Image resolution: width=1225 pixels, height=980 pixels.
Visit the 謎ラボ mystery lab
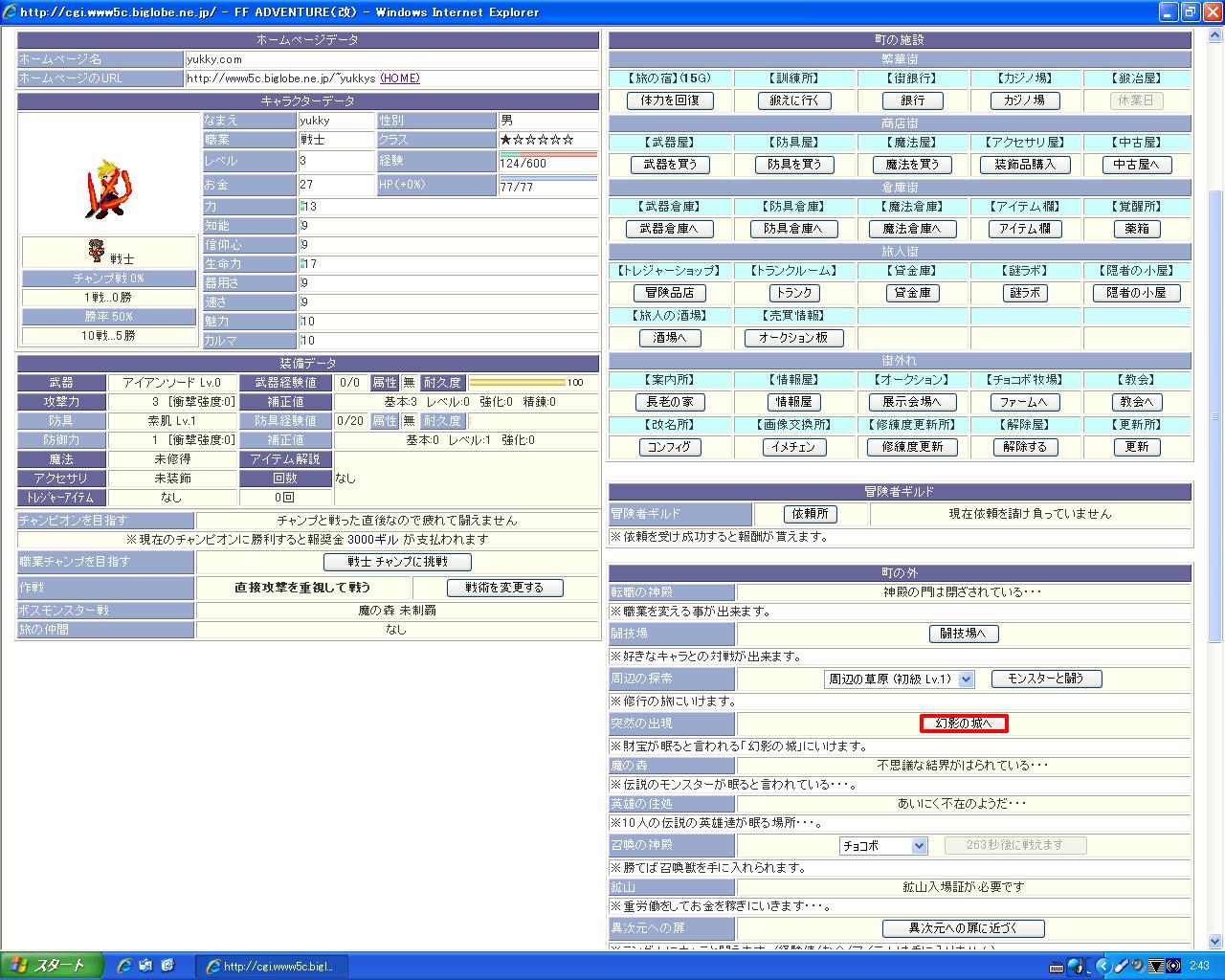(1024, 293)
